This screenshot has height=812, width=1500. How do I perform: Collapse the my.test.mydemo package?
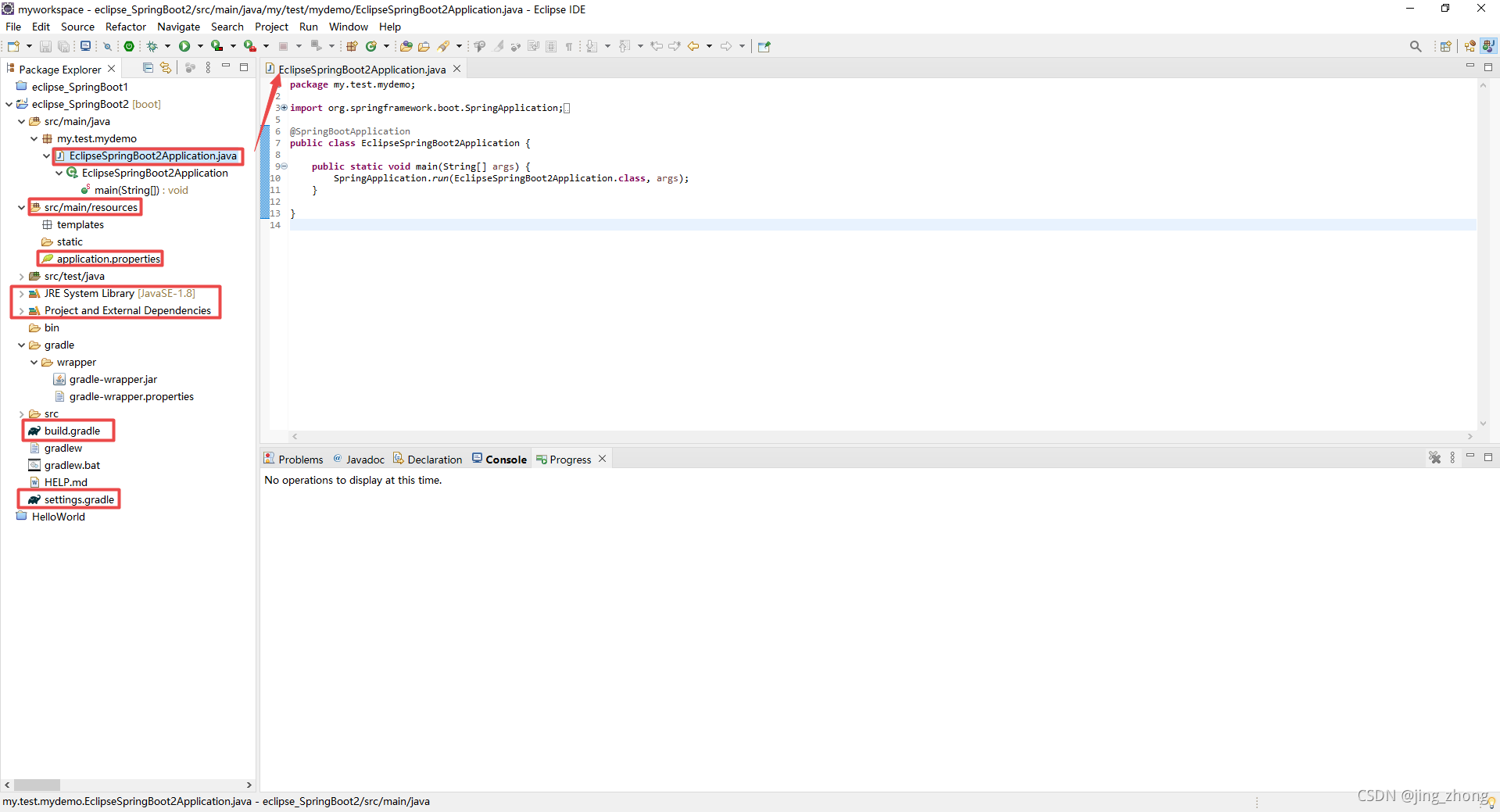tap(34, 138)
